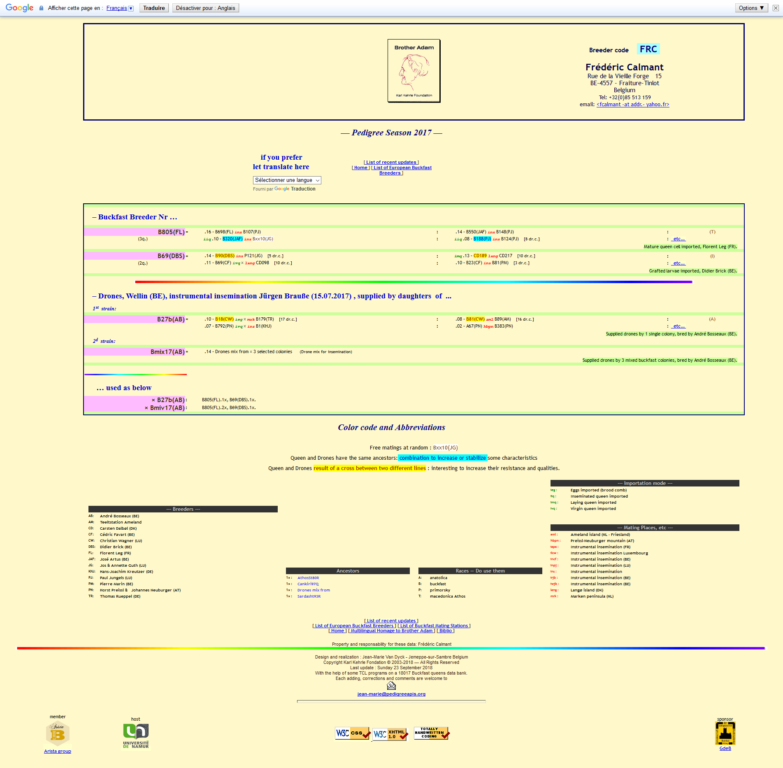Click the Traduire button
The image size is (783, 768).
[154, 8]
